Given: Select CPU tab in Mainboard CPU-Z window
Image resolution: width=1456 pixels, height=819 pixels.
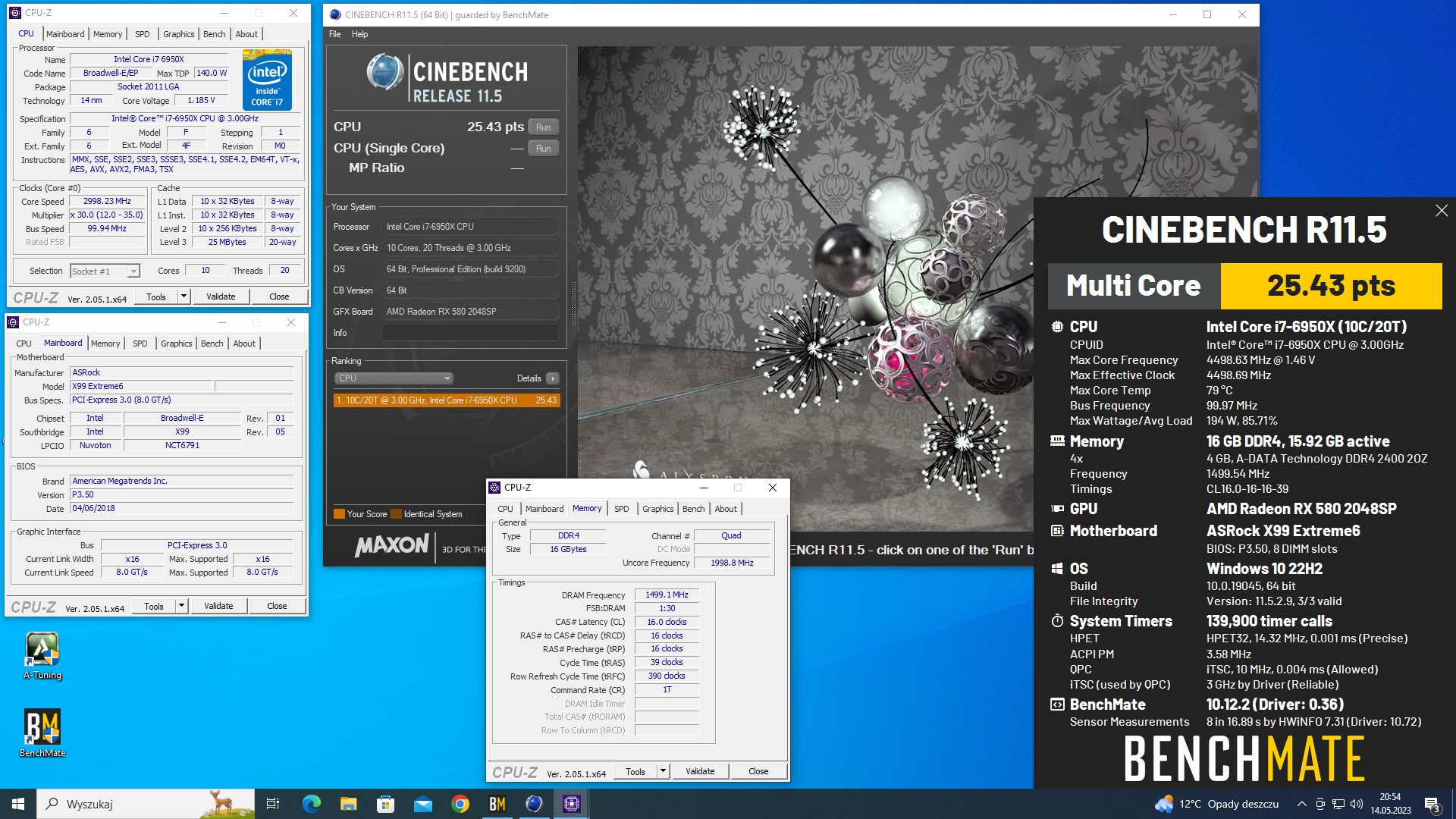Looking at the screenshot, I should [x=24, y=344].
